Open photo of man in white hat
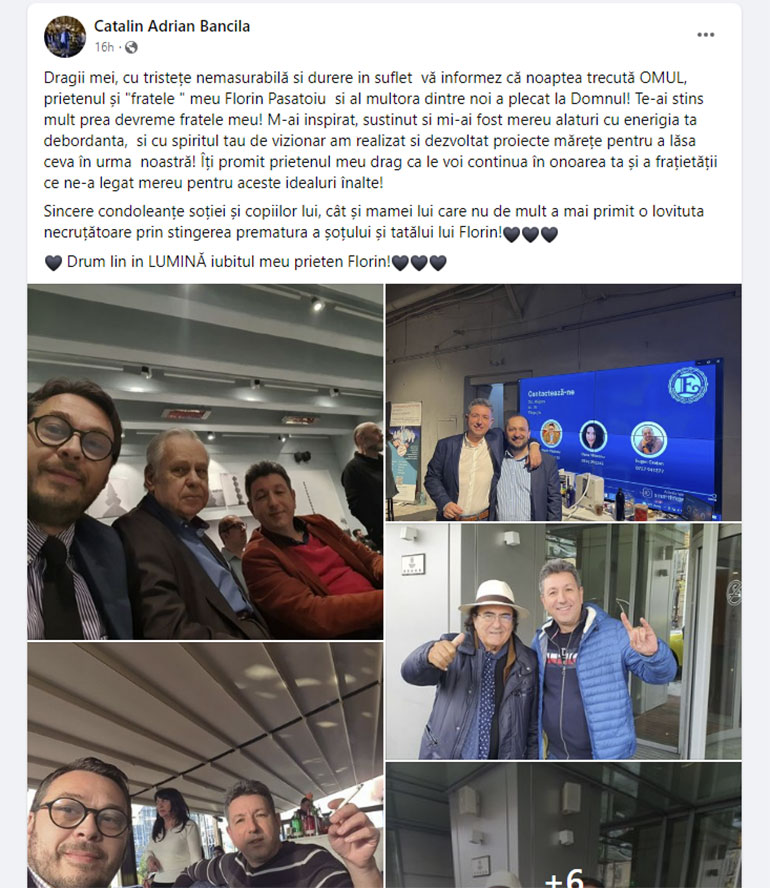This screenshot has height=888, width=770. tap(563, 641)
